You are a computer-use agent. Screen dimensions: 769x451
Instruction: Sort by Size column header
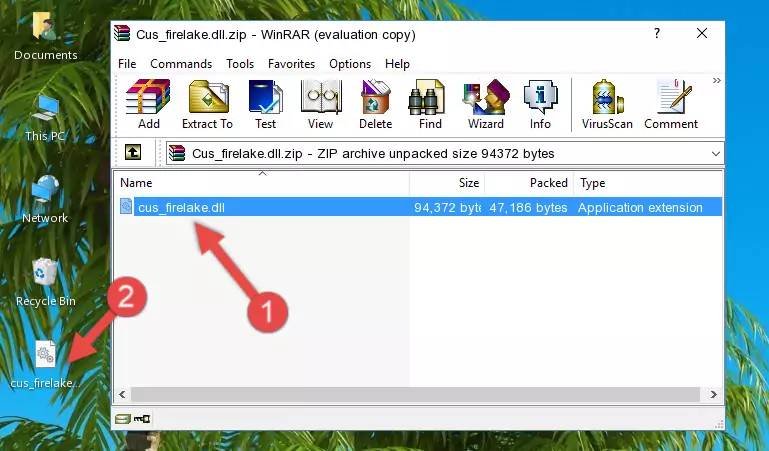(x=447, y=183)
